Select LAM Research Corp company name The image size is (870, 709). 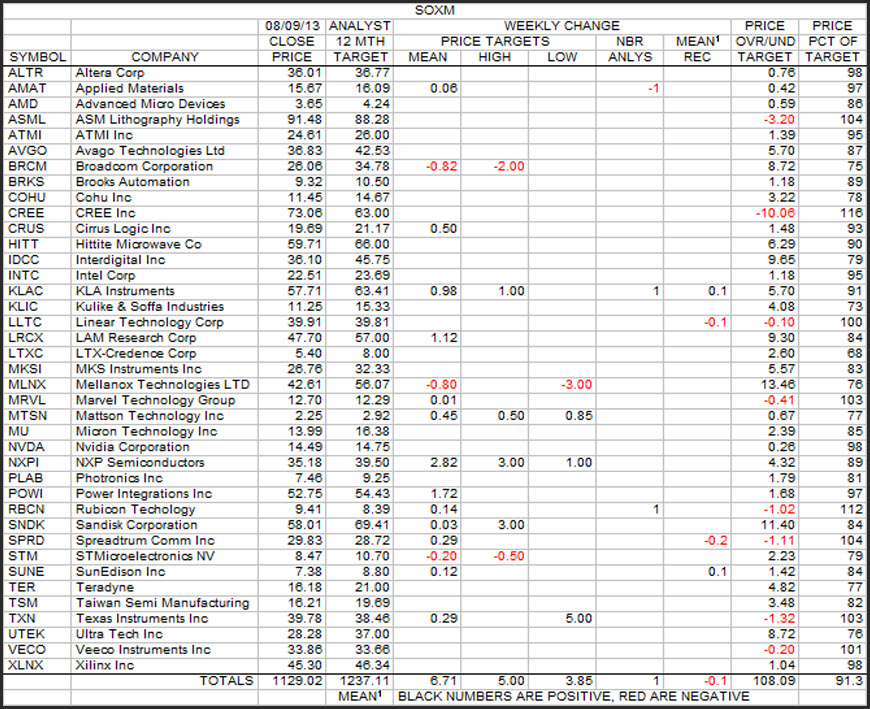click(136, 337)
